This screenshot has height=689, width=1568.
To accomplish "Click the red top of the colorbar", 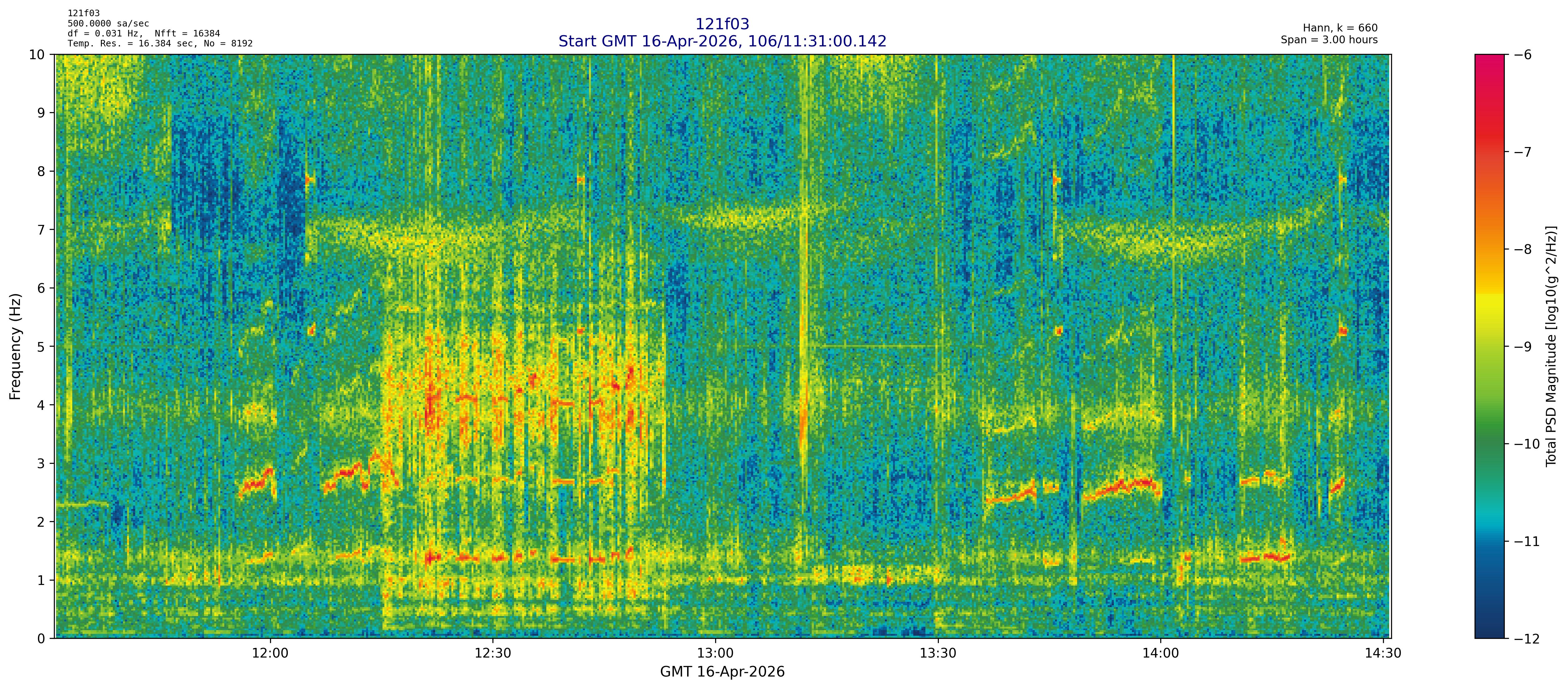I will point(1489,64).
